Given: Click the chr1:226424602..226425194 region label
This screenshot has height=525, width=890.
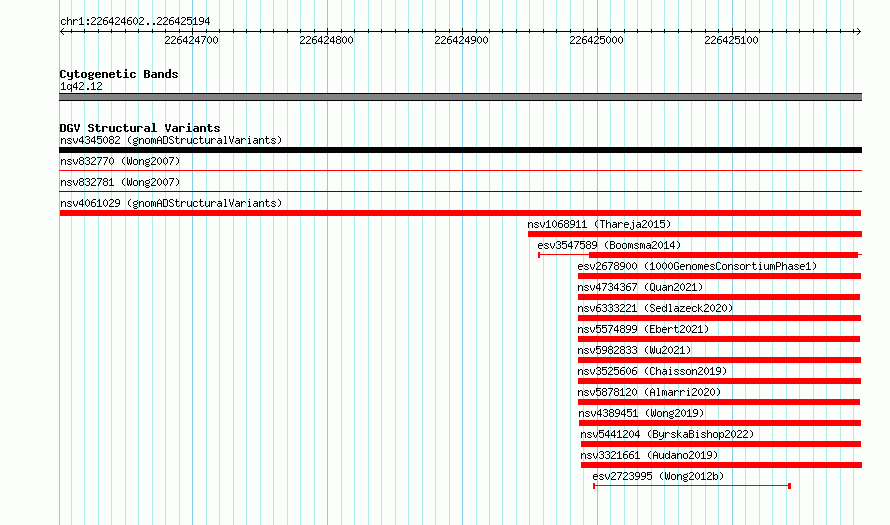Looking at the screenshot, I should [135, 21].
